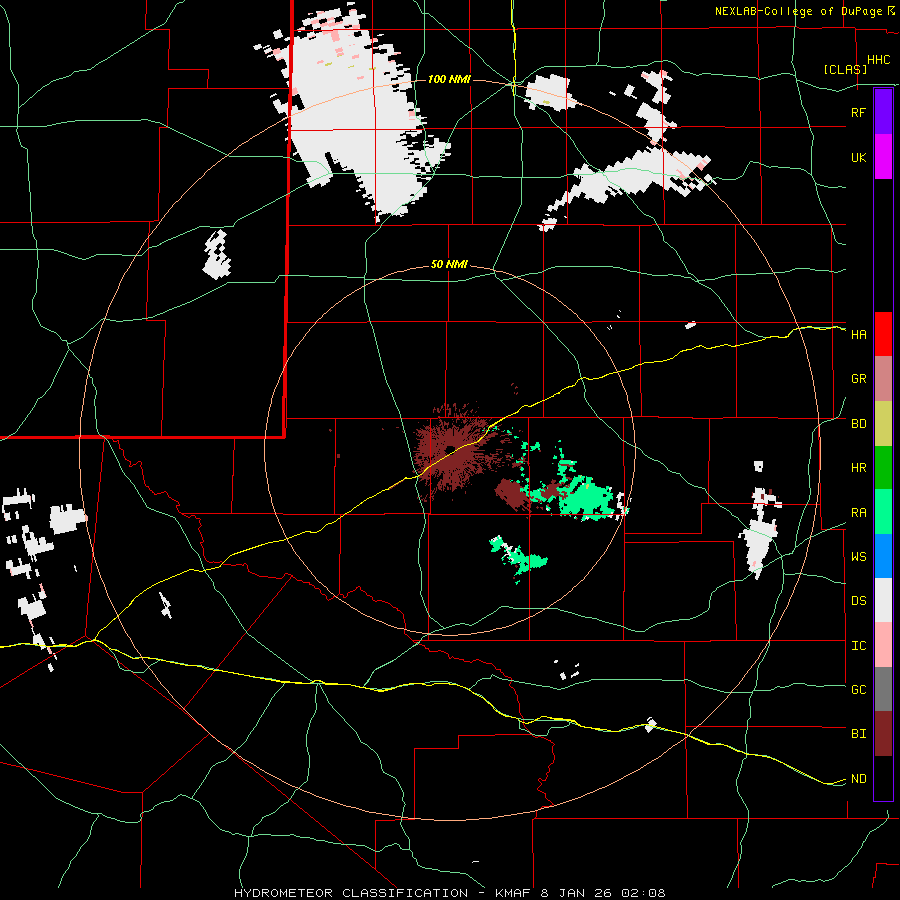Click the radar site center dot
The height and width of the screenshot is (900, 900).
coord(450,449)
